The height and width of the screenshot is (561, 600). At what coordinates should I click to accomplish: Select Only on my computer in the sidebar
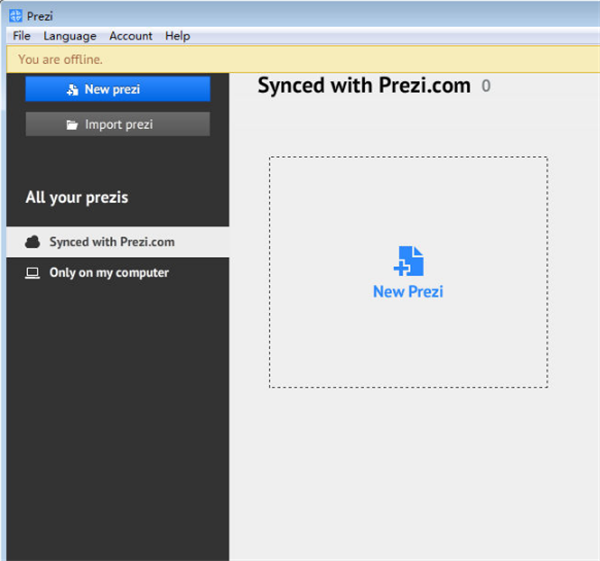pyautogui.click(x=109, y=273)
